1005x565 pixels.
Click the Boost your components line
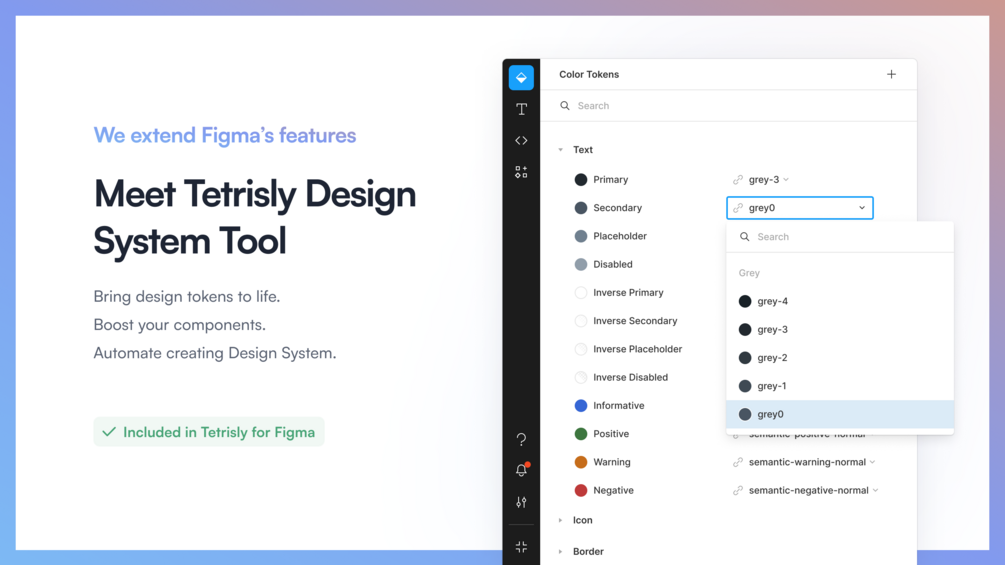click(x=179, y=325)
